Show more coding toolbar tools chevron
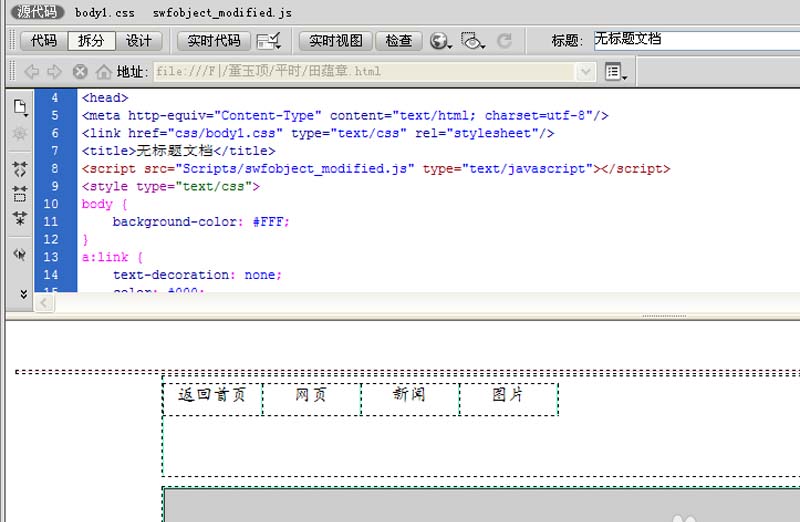Image resolution: width=800 pixels, height=522 pixels. coord(22,294)
